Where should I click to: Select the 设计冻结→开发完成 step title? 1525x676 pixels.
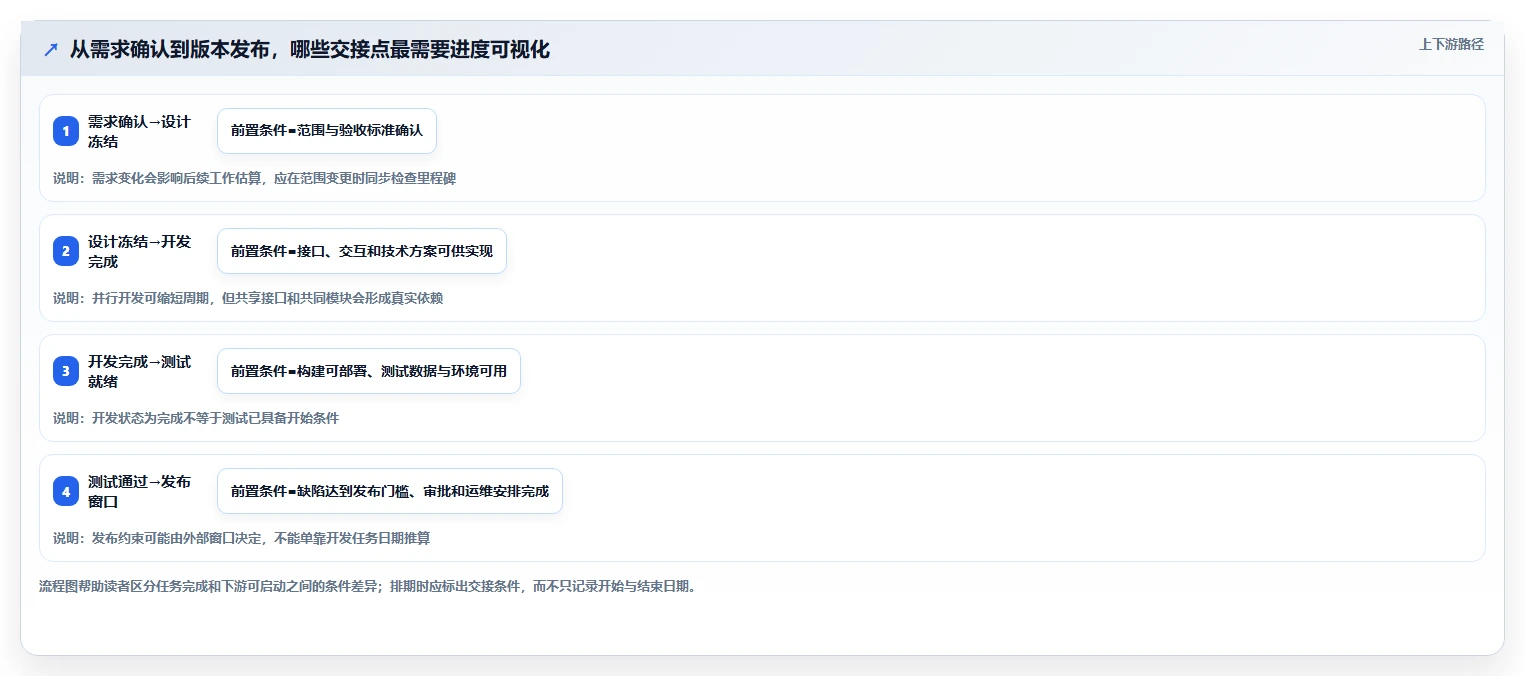pos(139,251)
